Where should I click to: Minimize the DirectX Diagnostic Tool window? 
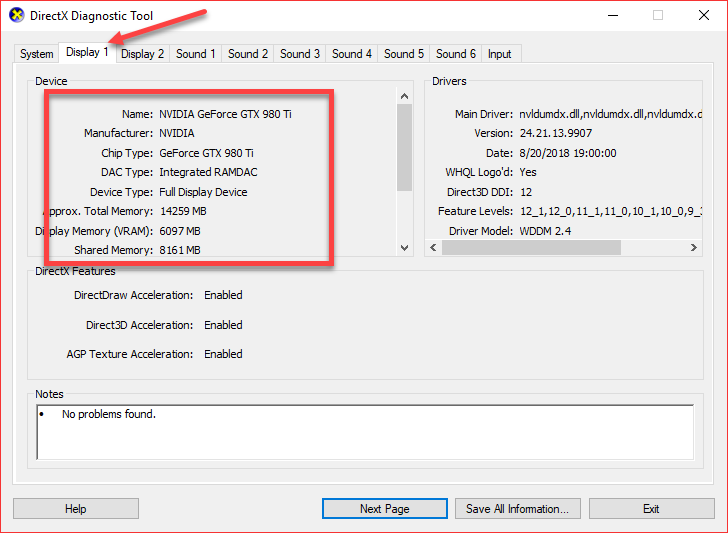pos(613,15)
